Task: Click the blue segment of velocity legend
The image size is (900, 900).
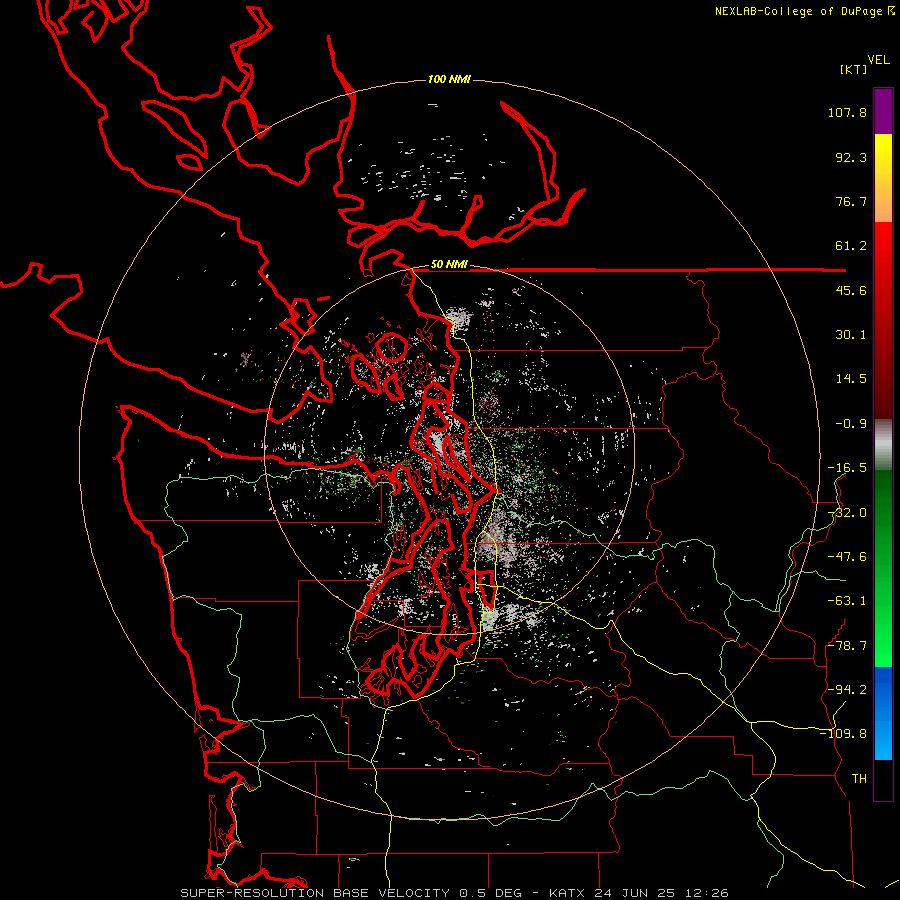Action: click(883, 713)
